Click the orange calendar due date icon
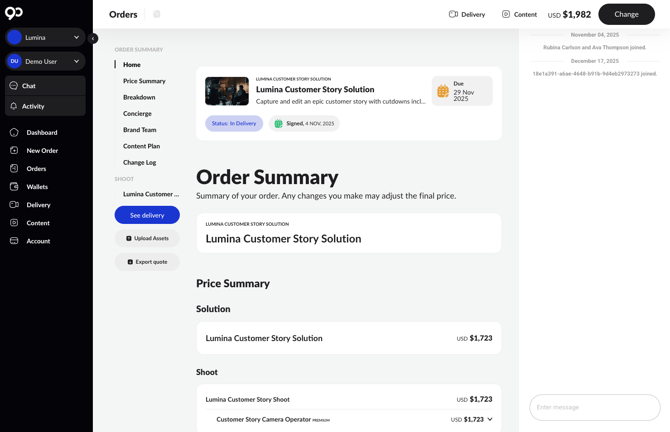The height and width of the screenshot is (432, 670). [443, 91]
